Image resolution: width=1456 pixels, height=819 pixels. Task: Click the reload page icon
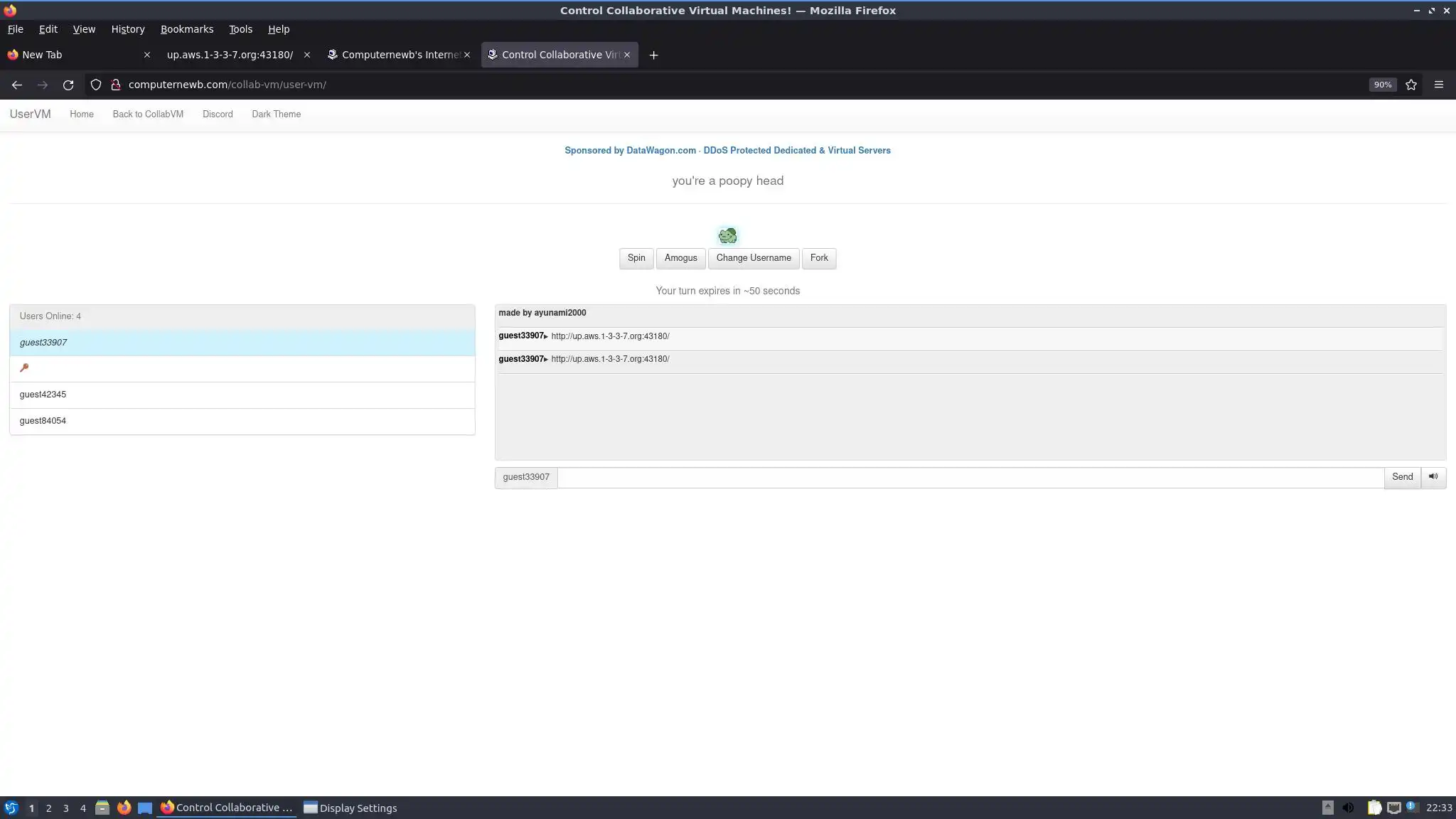point(68,85)
